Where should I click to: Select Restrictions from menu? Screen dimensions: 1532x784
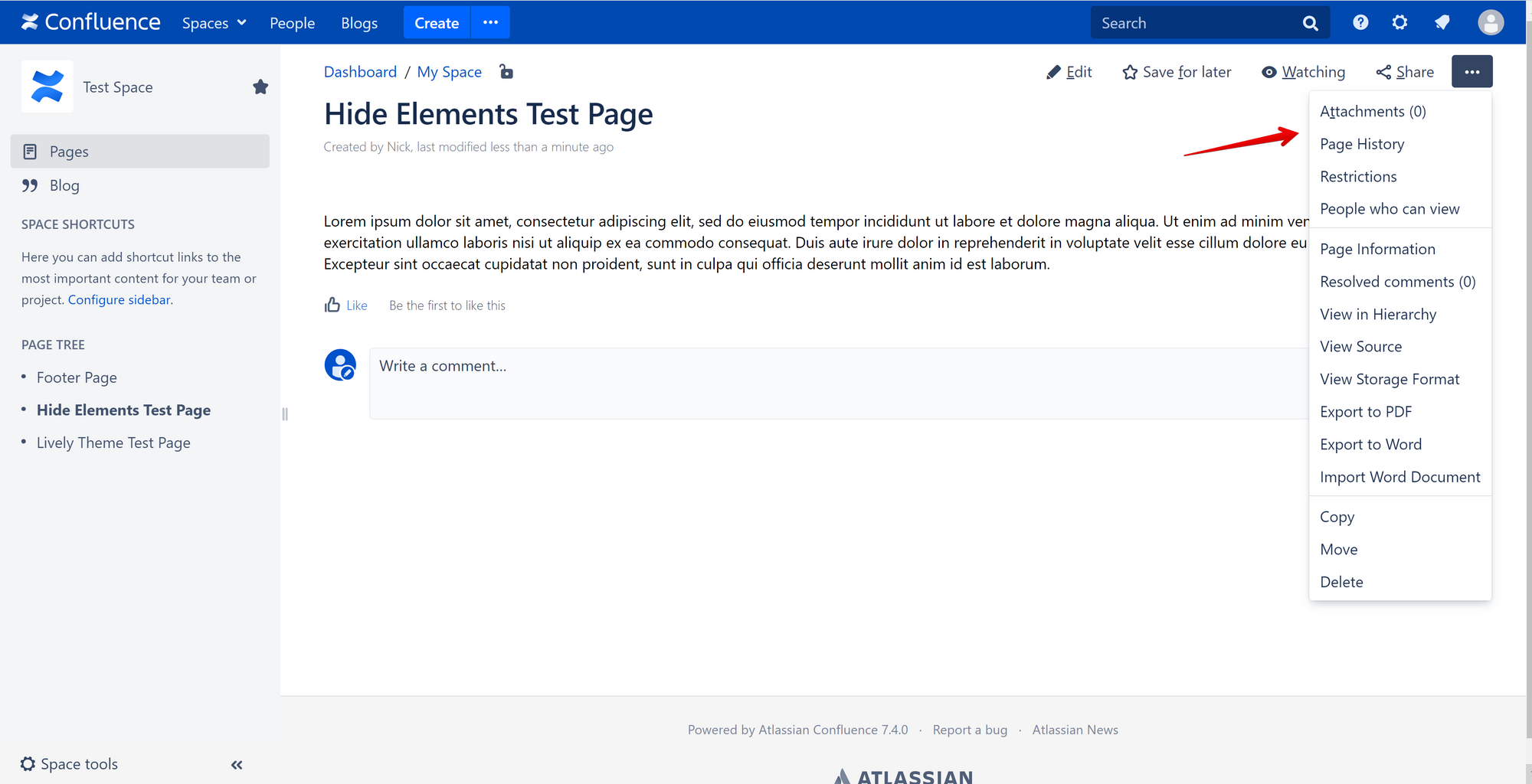pyautogui.click(x=1399, y=177)
